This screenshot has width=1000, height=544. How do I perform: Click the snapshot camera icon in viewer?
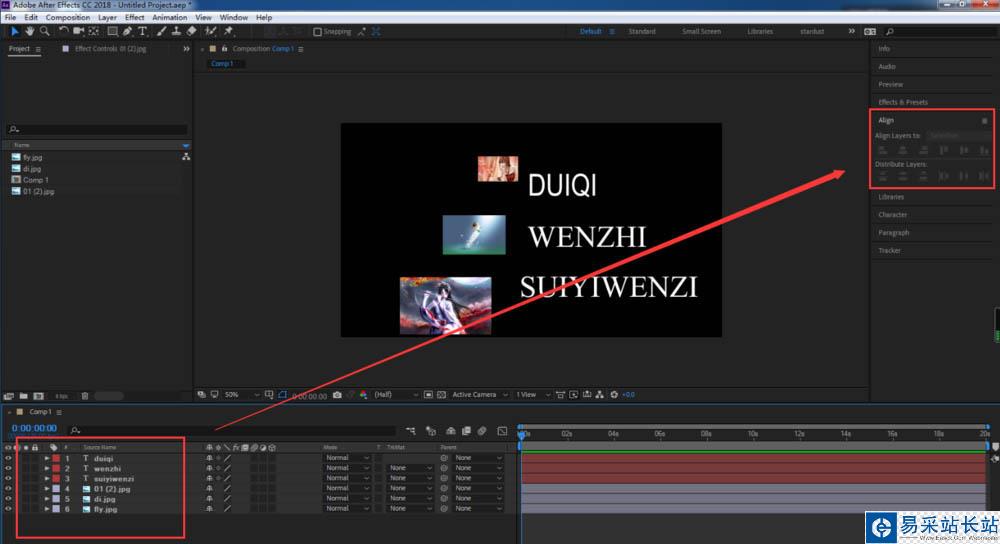[x=337, y=395]
